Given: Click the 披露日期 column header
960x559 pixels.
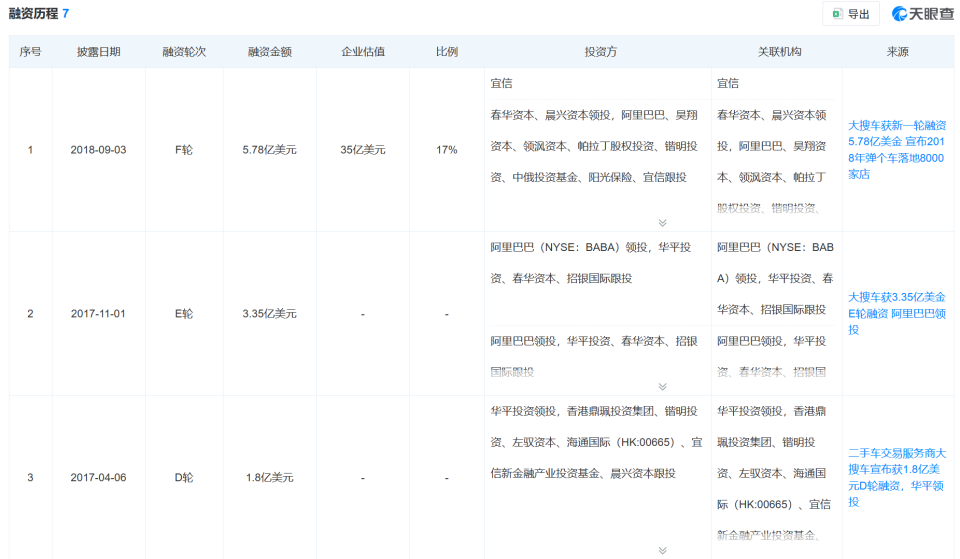Looking at the screenshot, I should [99, 52].
